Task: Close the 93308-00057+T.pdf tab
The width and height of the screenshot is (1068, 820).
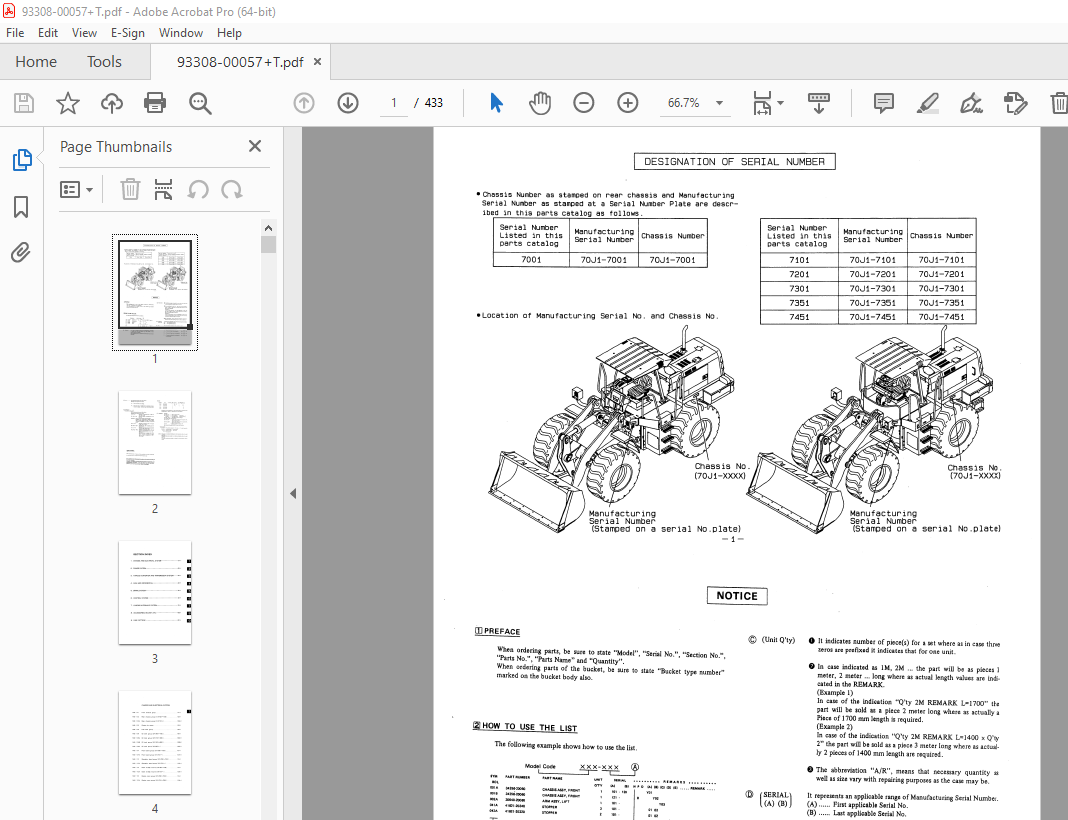Action: pos(317,62)
